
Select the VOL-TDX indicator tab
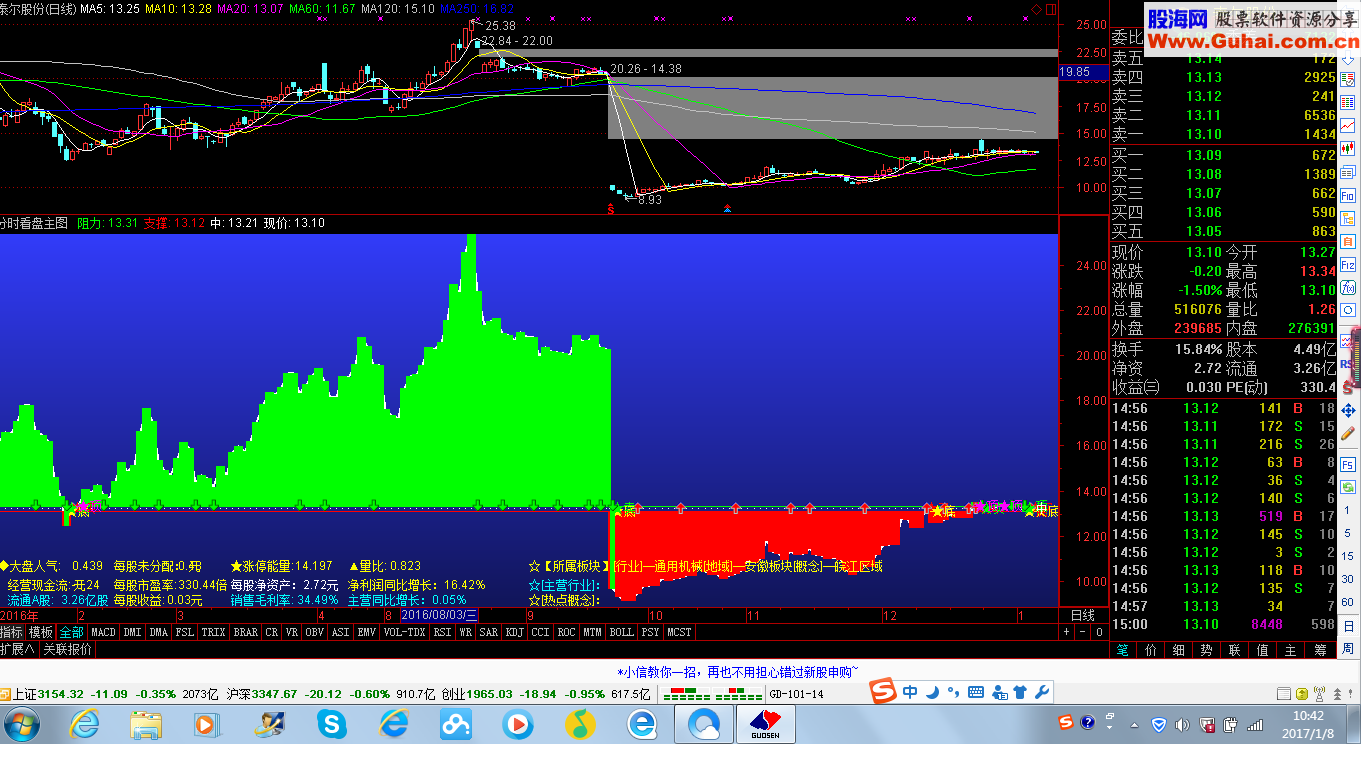pos(404,632)
